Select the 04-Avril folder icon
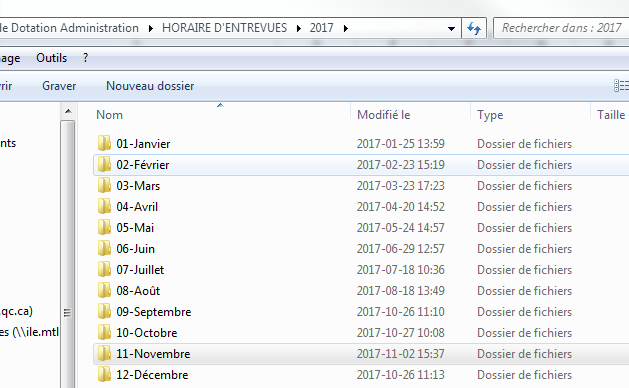 (104, 206)
